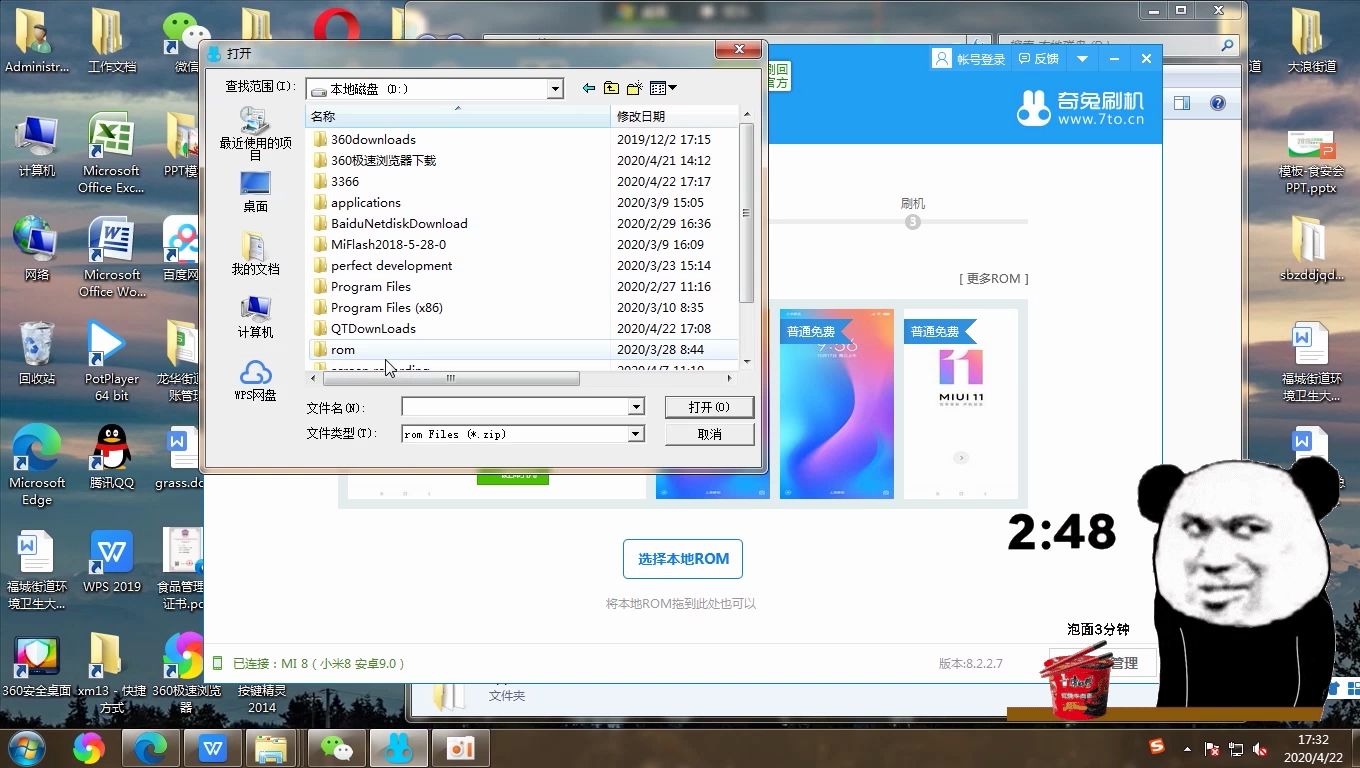Click the 取消 button
Screen dimensions: 1360x768
coord(709,434)
